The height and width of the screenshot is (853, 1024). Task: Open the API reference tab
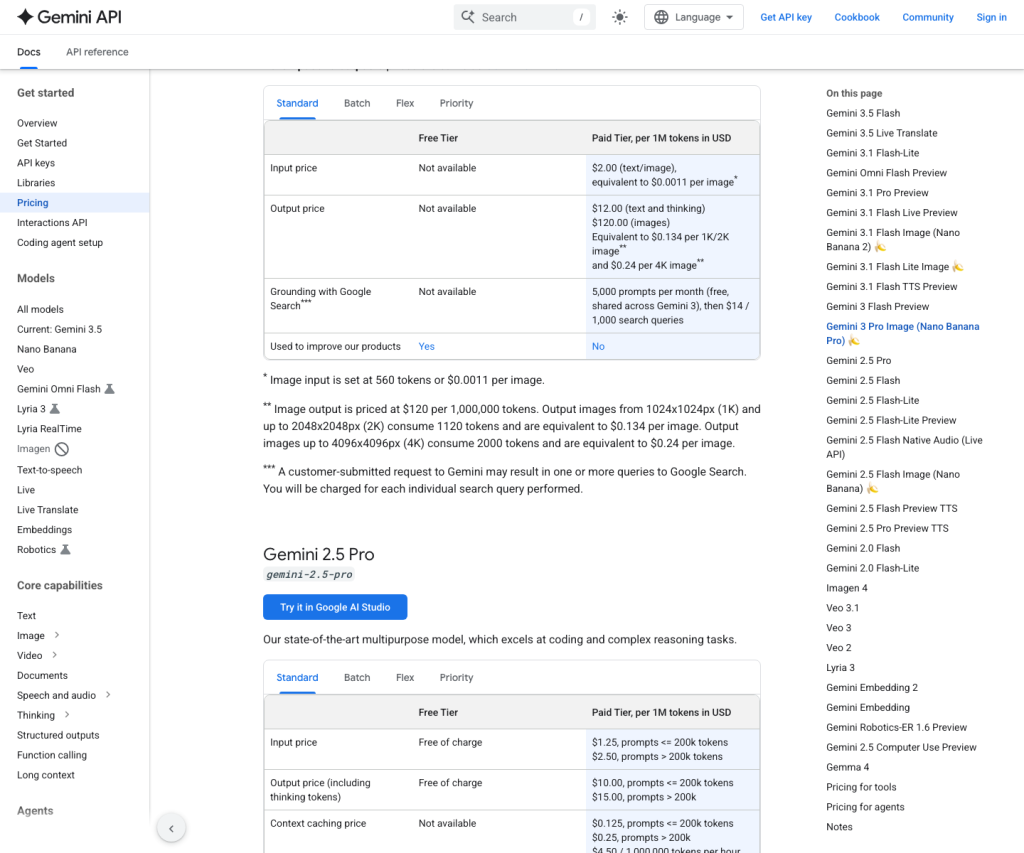(x=97, y=52)
